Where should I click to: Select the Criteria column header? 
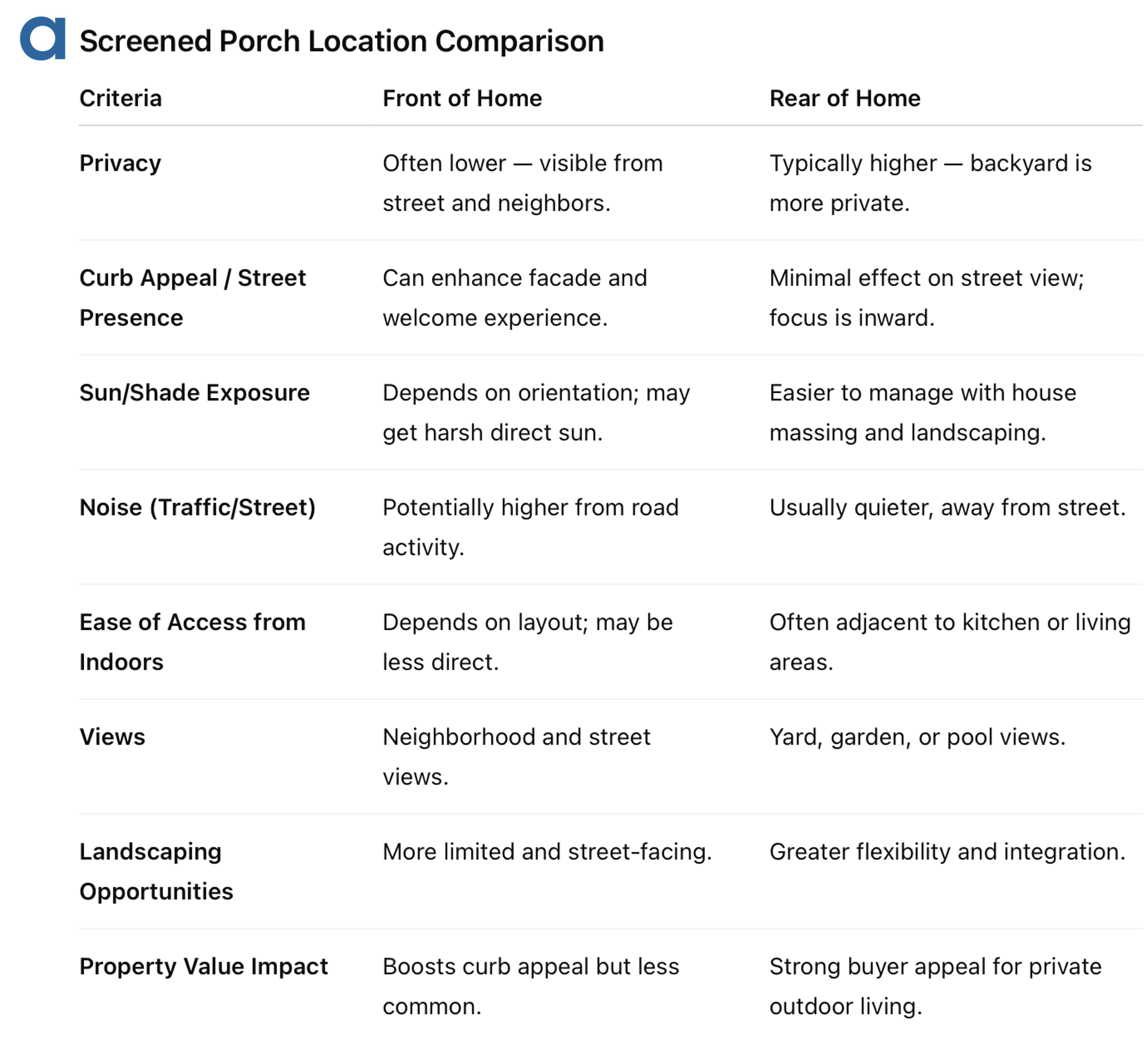(x=121, y=99)
